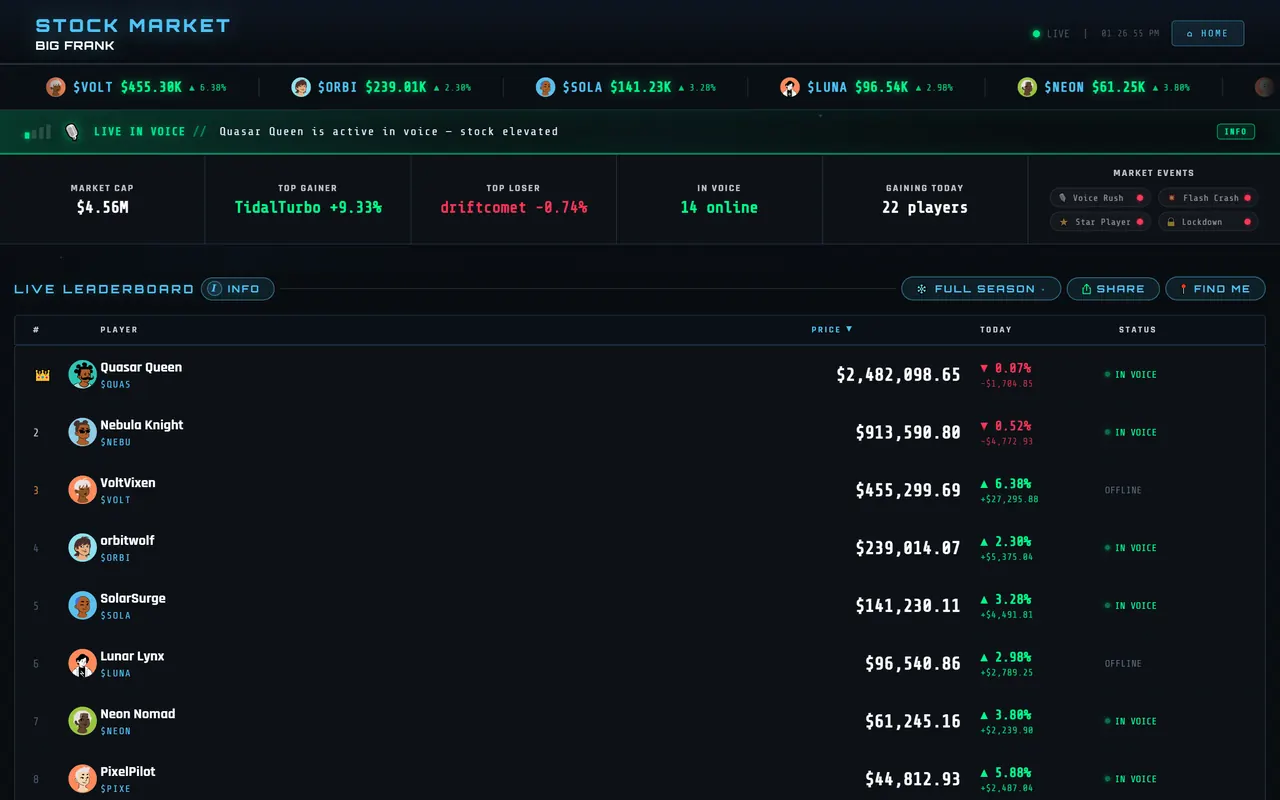Click Quasar Queen's IN VOICE status
Viewport: 1280px width, 800px height.
(1130, 375)
